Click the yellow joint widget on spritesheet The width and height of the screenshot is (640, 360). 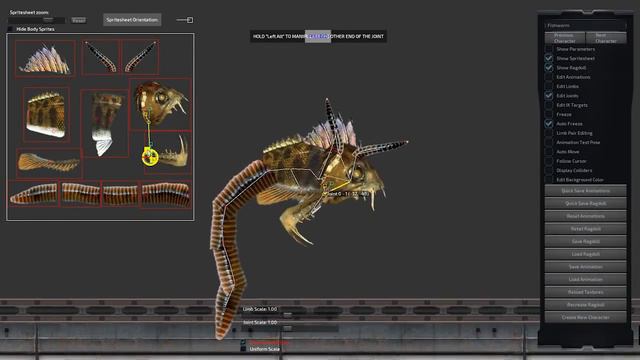coord(150,157)
